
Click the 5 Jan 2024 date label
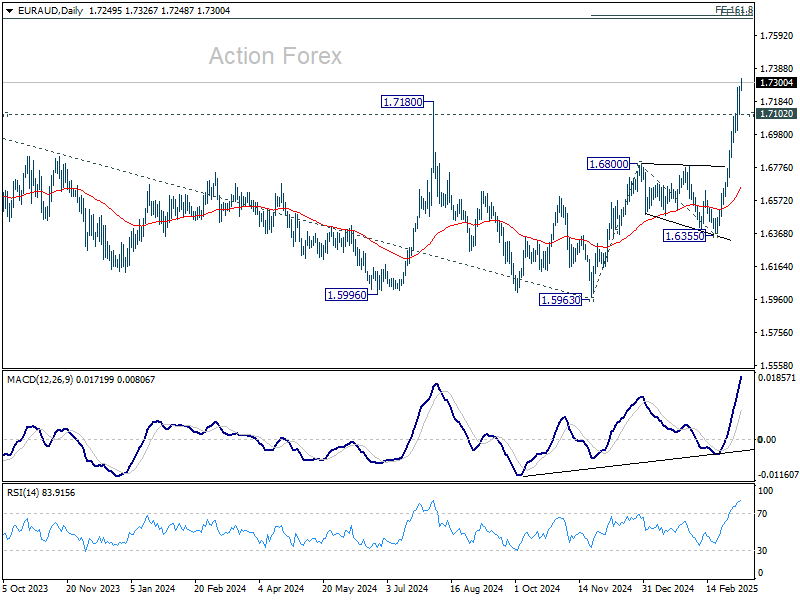[153, 589]
